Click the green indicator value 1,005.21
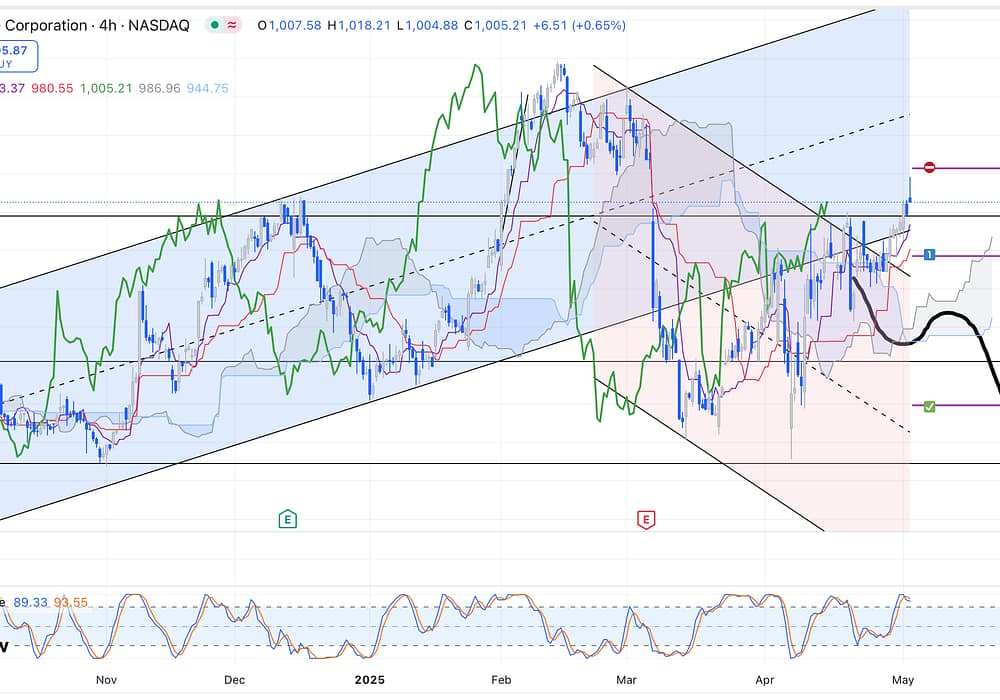1000x700 pixels. (104, 88)
